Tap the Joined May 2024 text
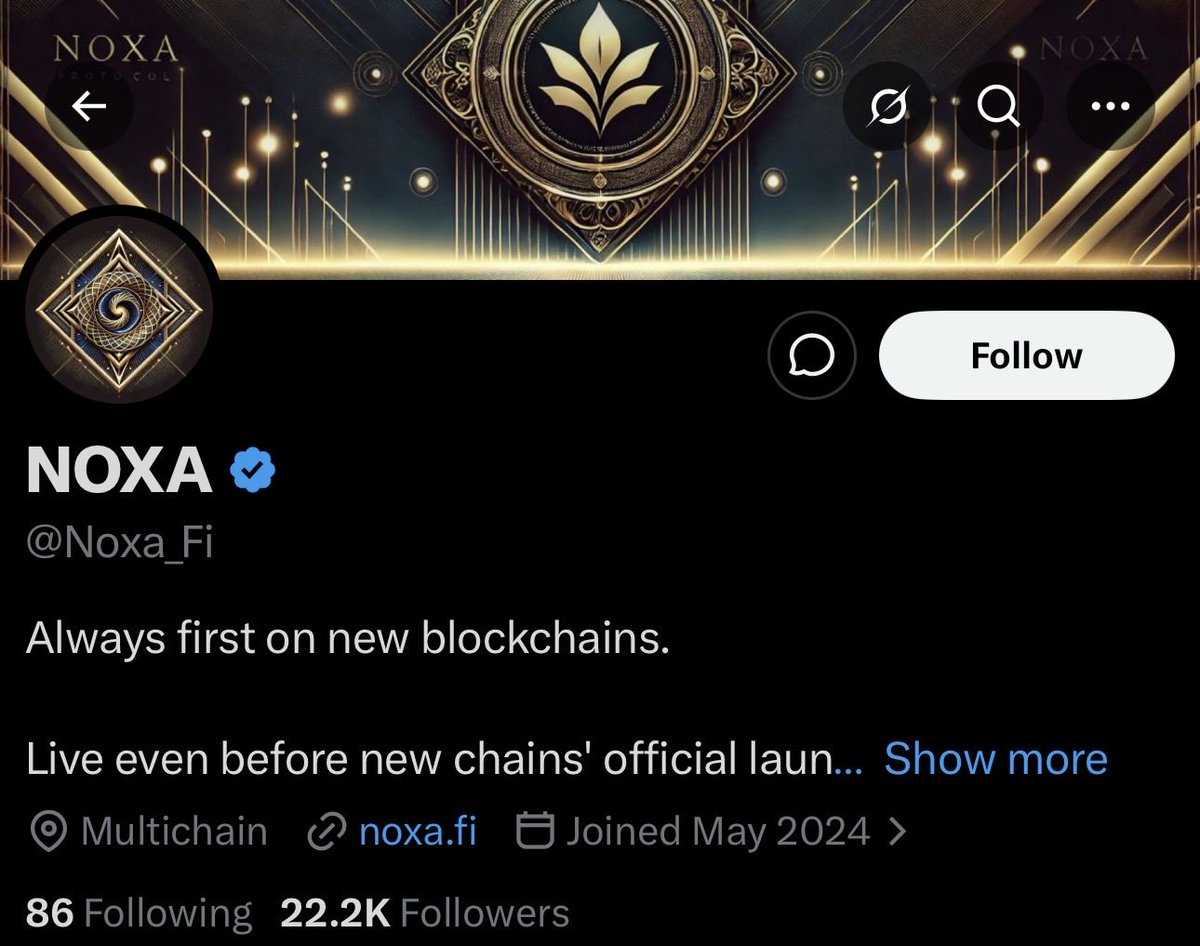 pyautogui.click(x=718, y=832)
